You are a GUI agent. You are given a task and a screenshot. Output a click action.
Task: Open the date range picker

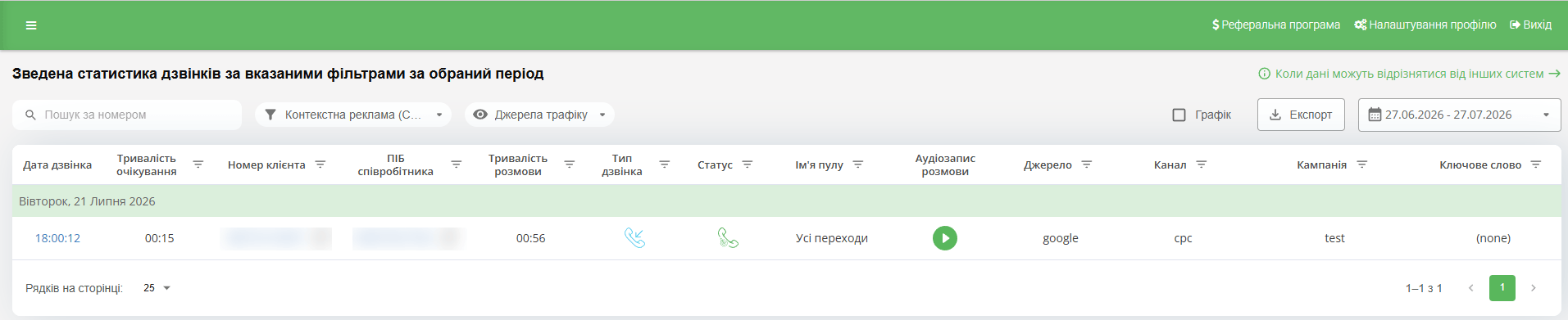tap(1459, 115)
